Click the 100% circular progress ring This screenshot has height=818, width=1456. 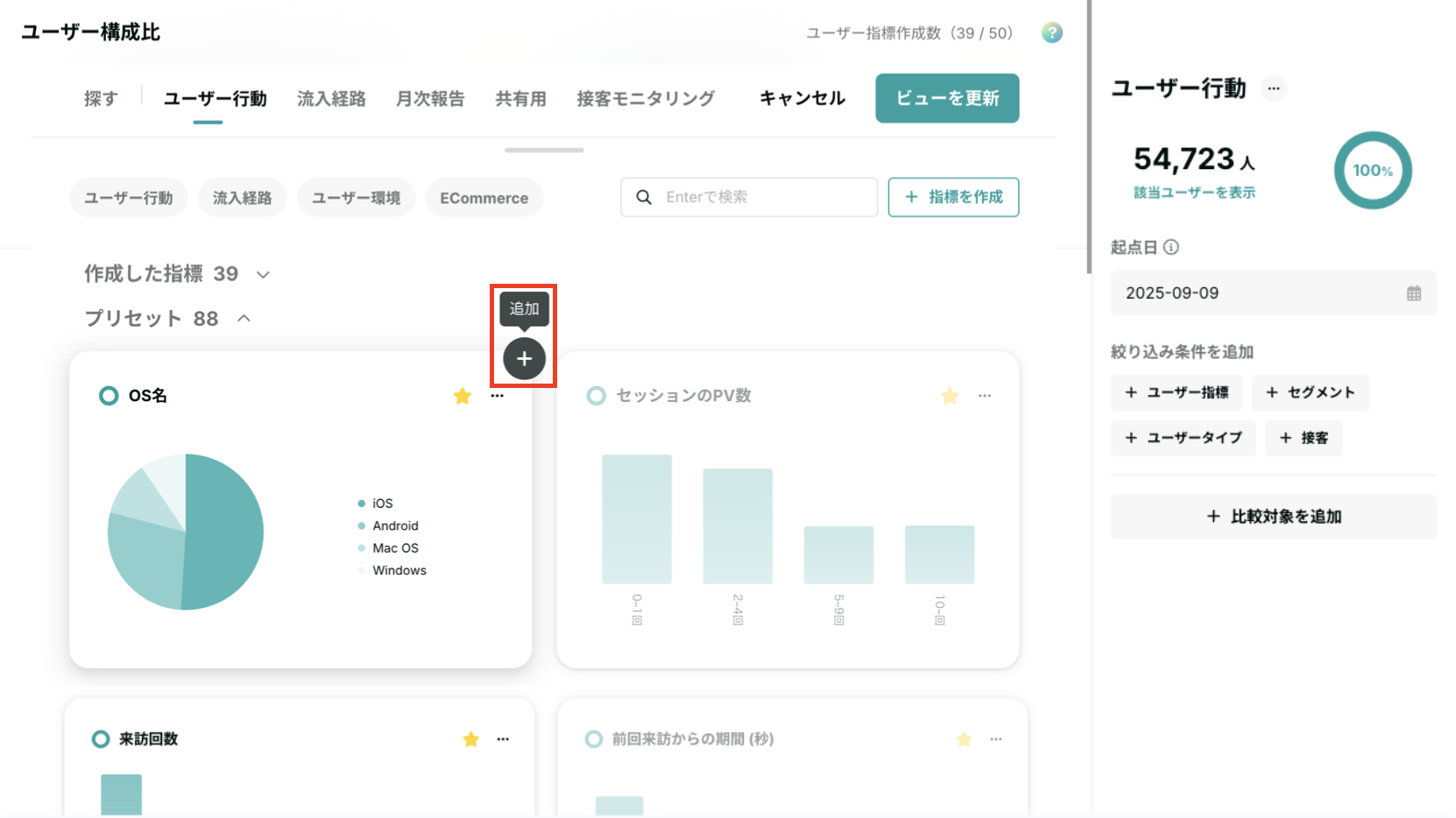pos(1373,171)
